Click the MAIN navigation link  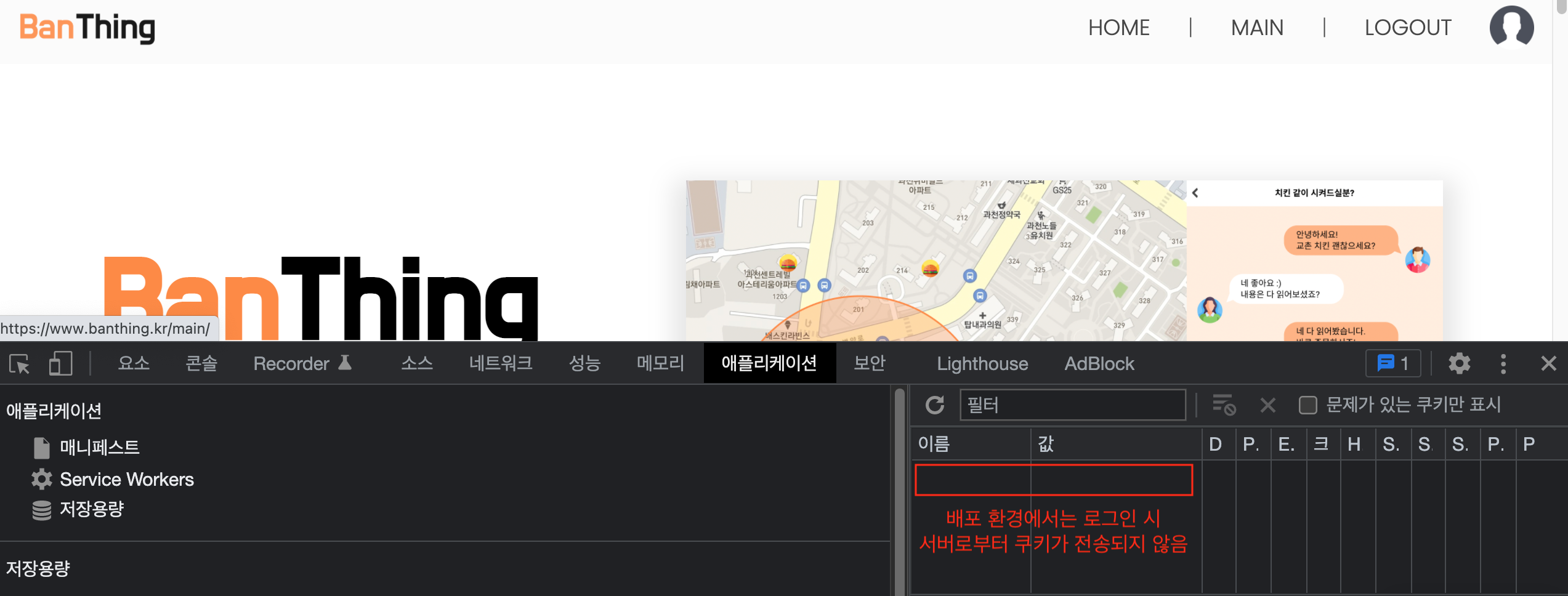click(x=1257, y=28)
